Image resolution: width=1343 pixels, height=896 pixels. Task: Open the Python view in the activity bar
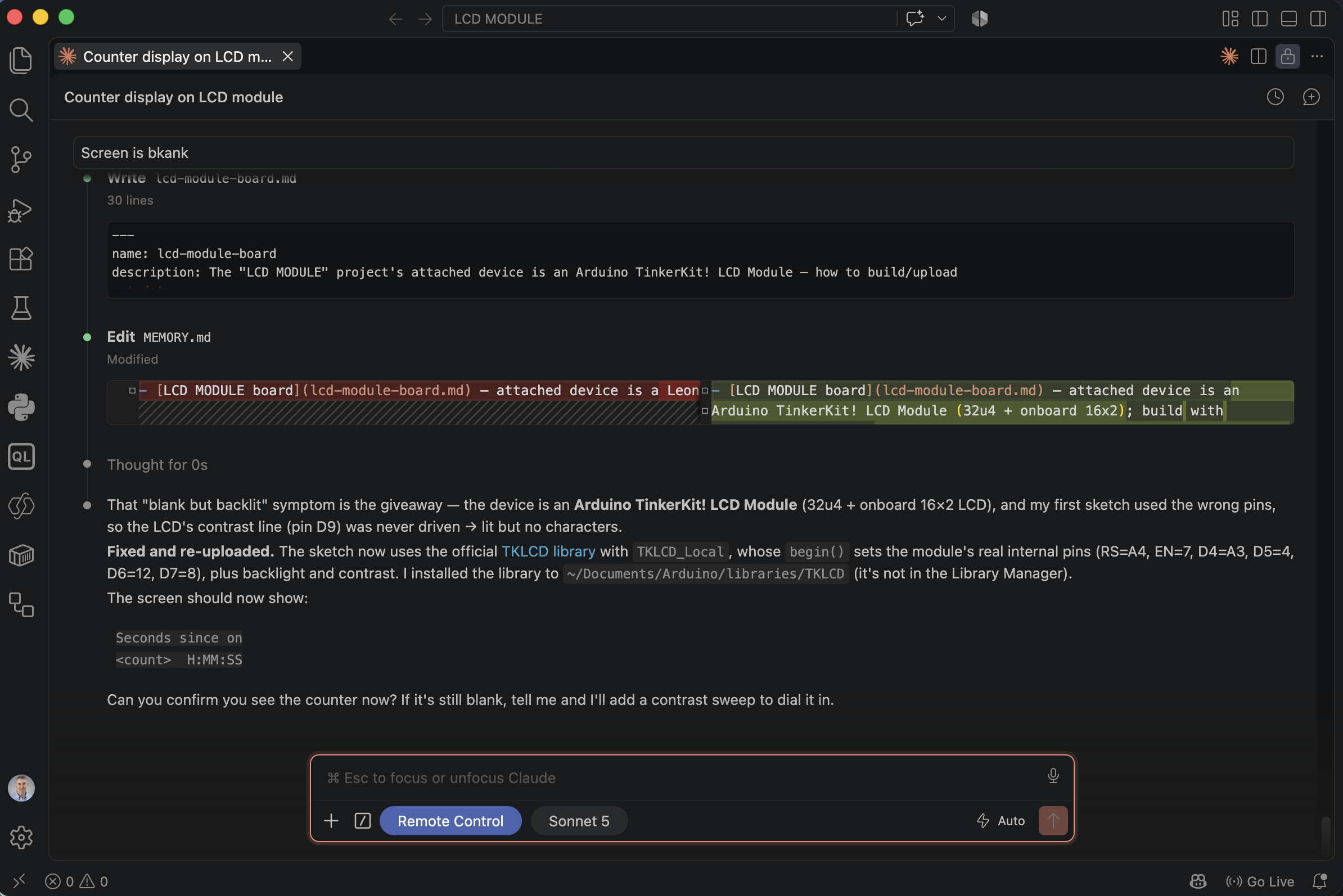click(21, 408)
